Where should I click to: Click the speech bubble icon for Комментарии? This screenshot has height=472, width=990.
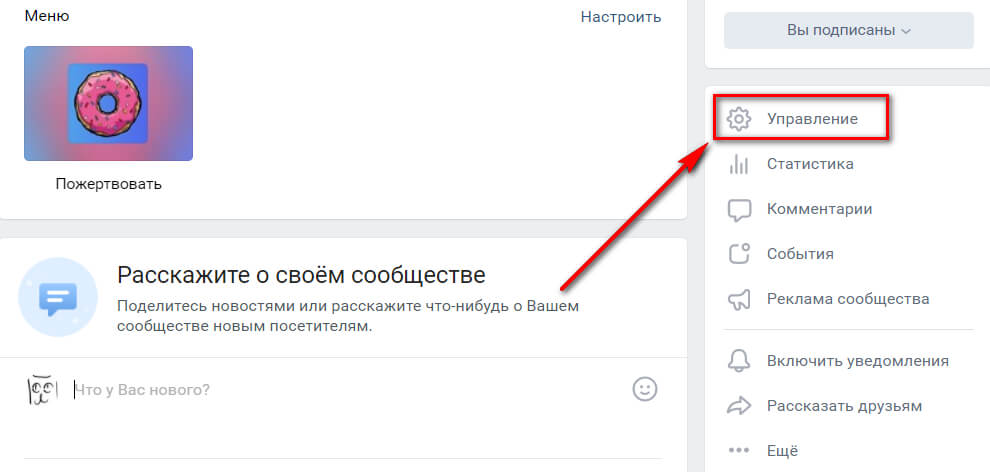[x=739, y=209]
